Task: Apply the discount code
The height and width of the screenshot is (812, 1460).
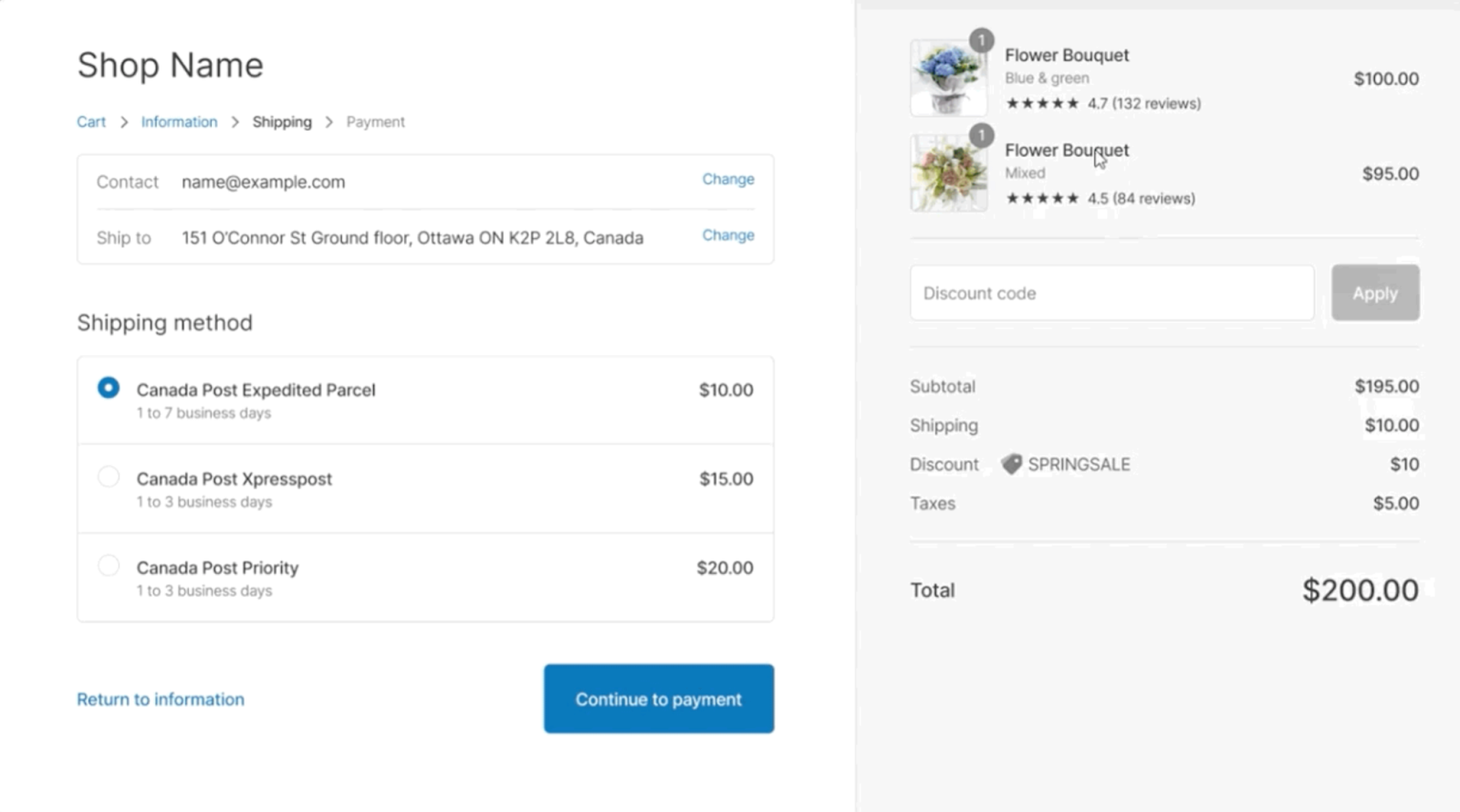Action: pos(1374,293)
